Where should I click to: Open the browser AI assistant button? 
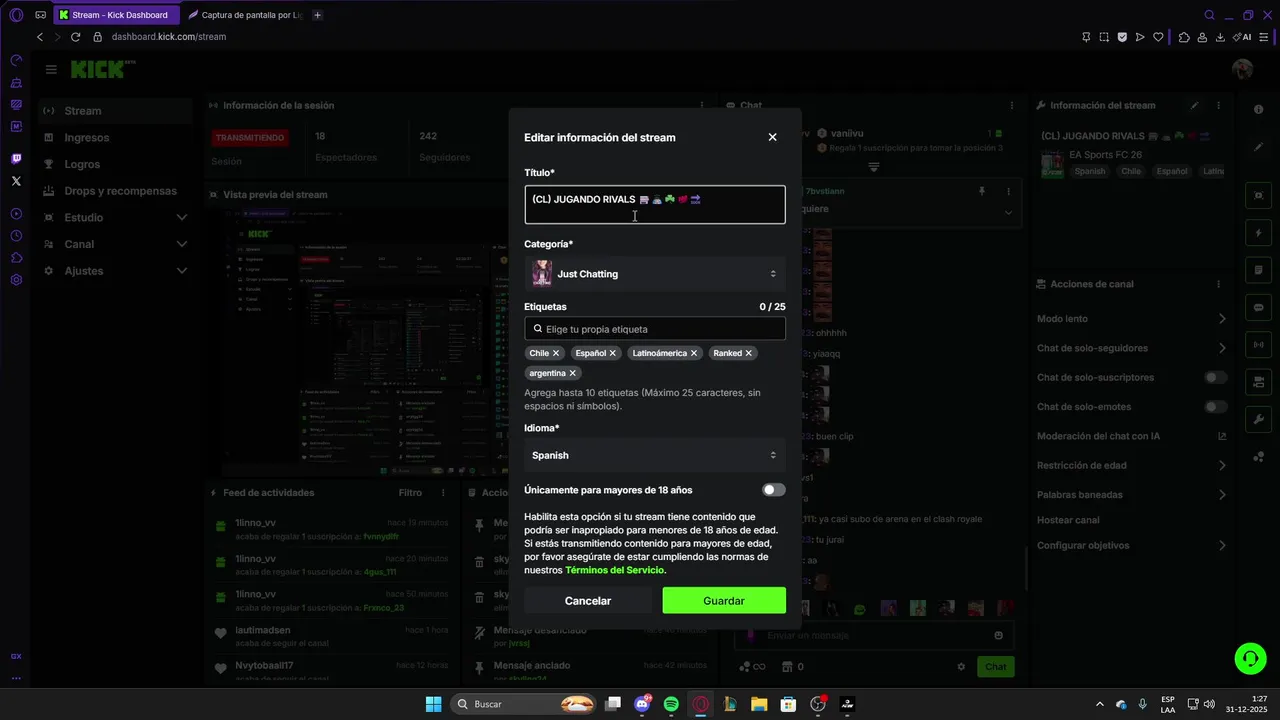point(1244,37)
